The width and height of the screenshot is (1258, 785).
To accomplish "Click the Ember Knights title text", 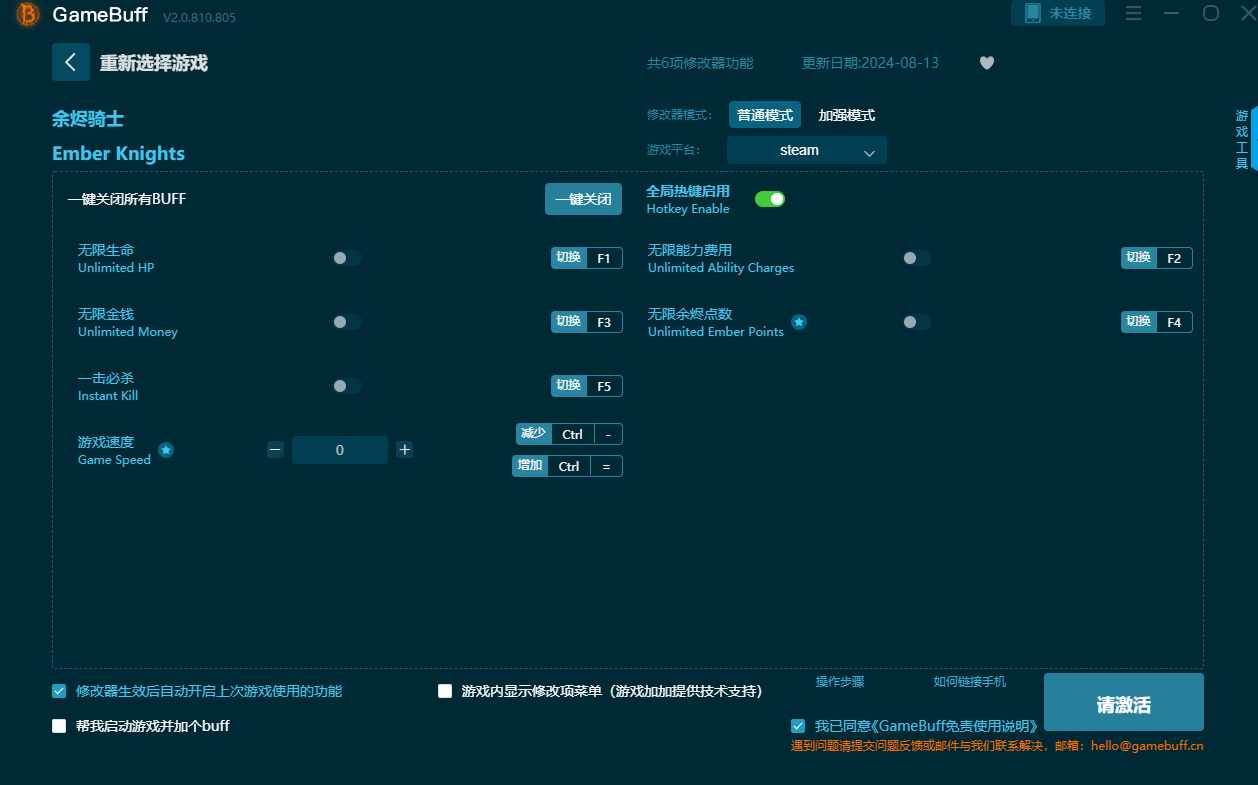I will click(118, 153).
